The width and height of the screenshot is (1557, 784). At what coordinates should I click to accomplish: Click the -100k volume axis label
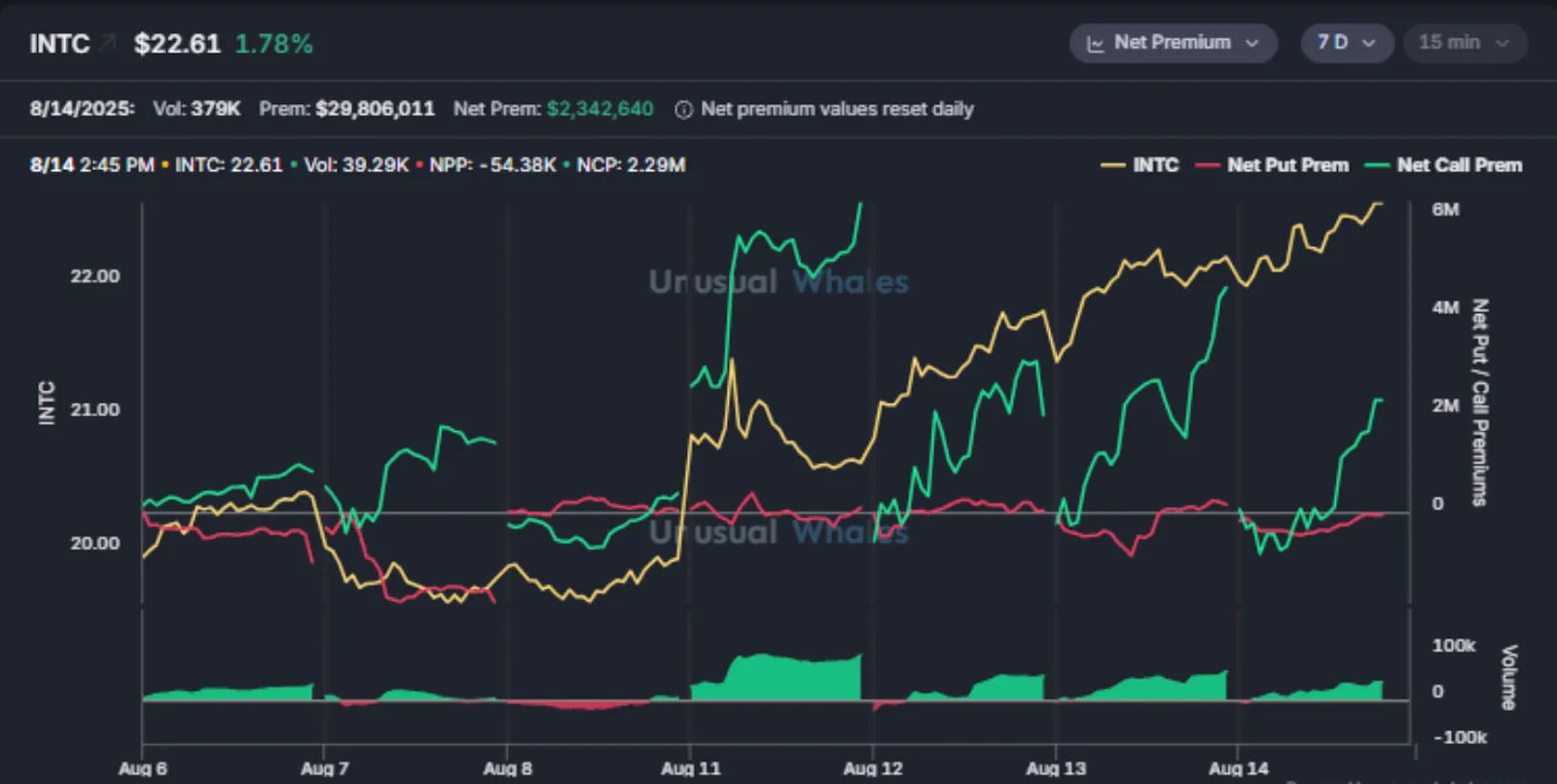(x=1460, y=737)
